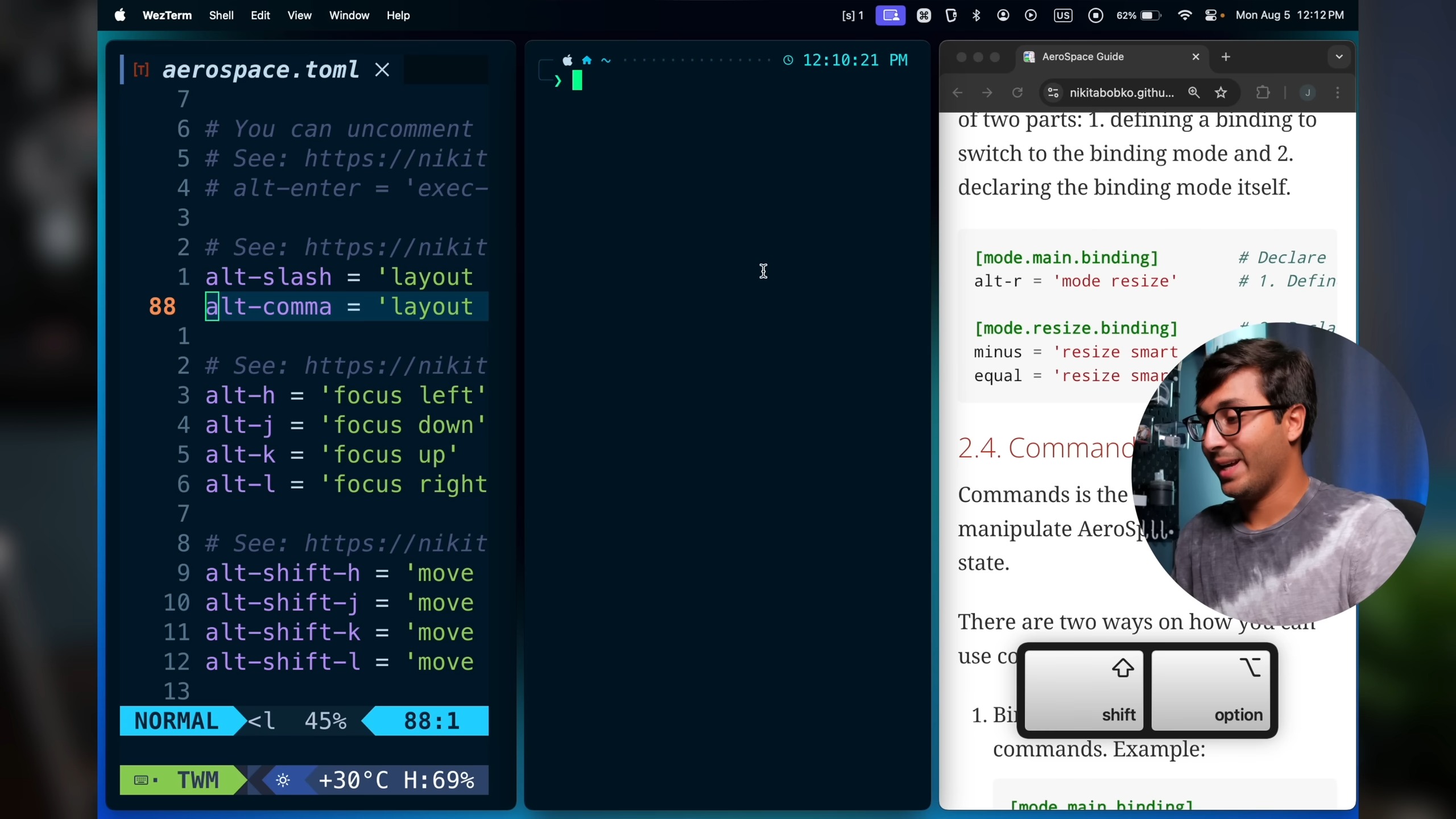
Task: Open the new tab plus button
Action: click(x=1226, y=57)
